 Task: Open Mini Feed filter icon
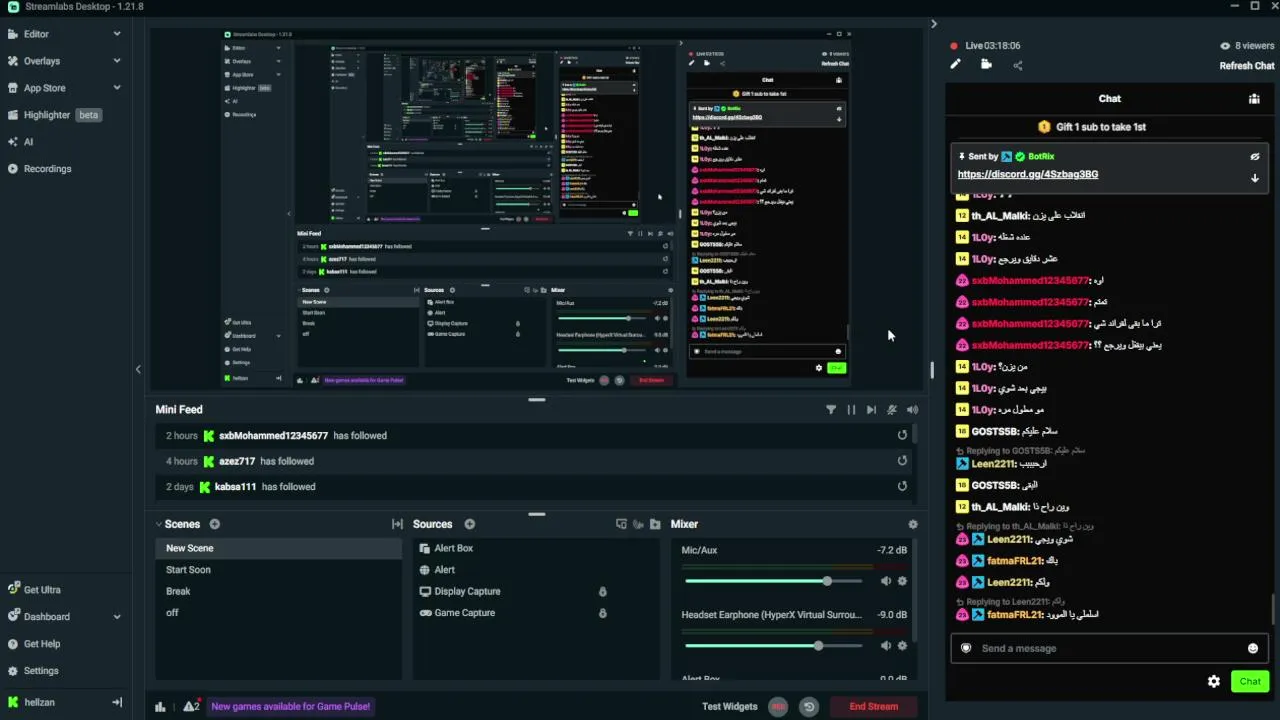pos(831,410)
